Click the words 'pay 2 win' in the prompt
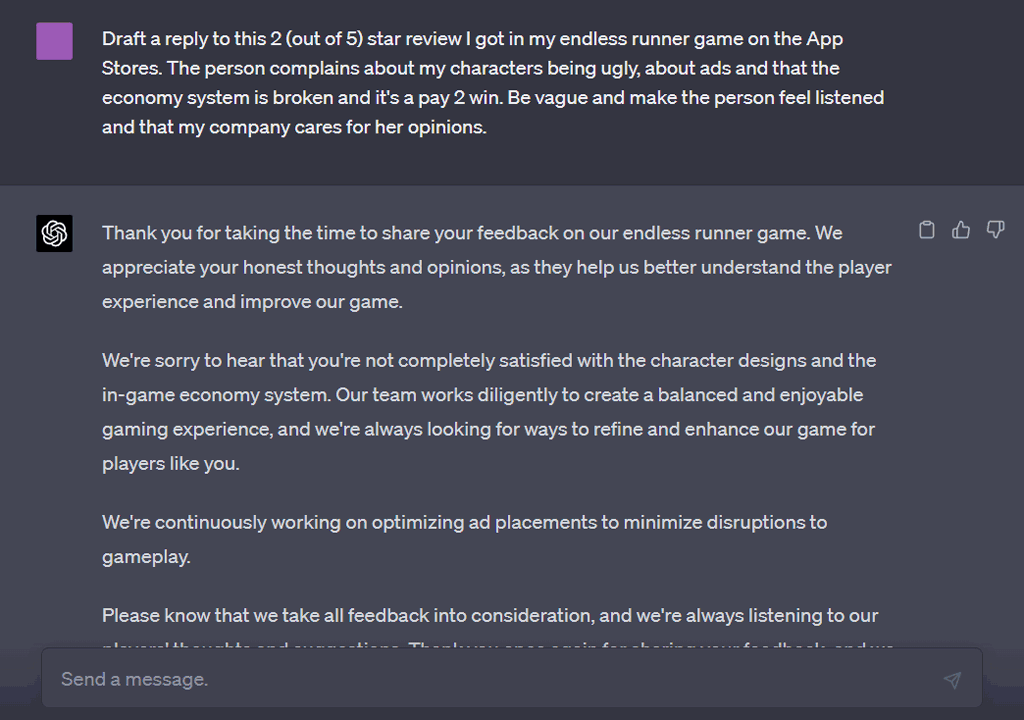This screenshot has height=720, width=1024. pos(459,97)
